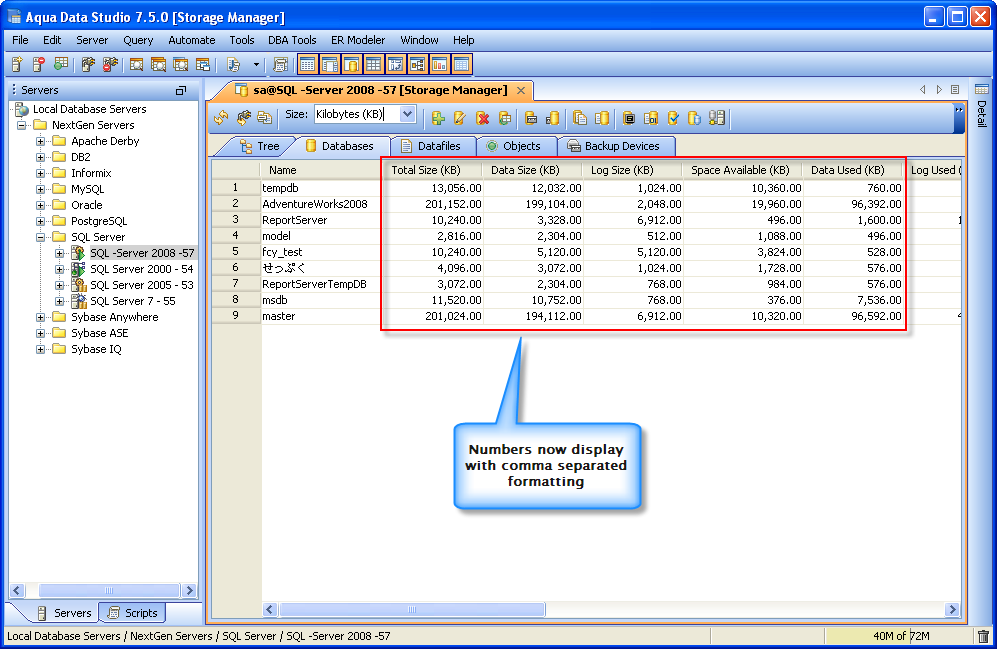The width and height of the screenshot is (997, 649).
Task: Select the AdventureWorks2008 database row
Action: pyautogui.click(x=315, y=204)
